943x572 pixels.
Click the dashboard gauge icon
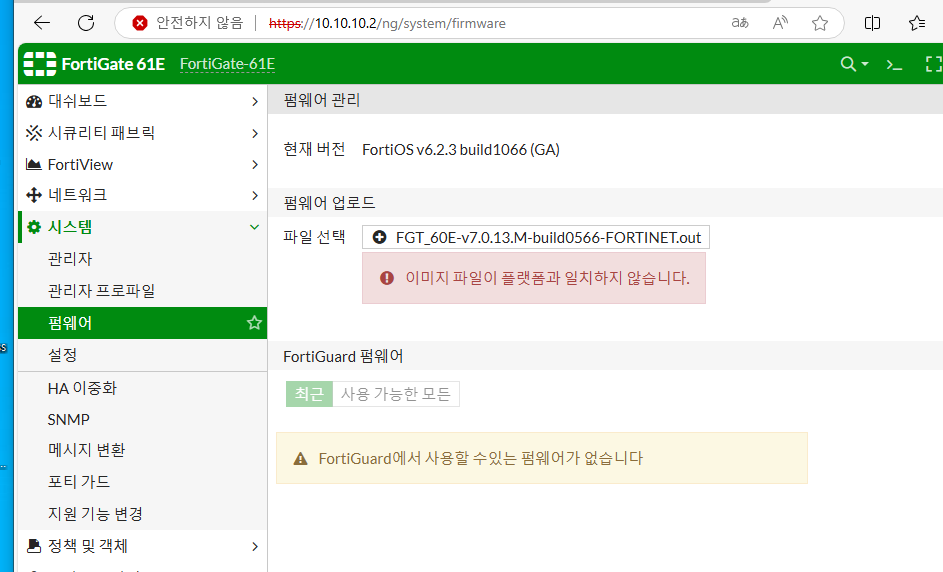(34, 101)
